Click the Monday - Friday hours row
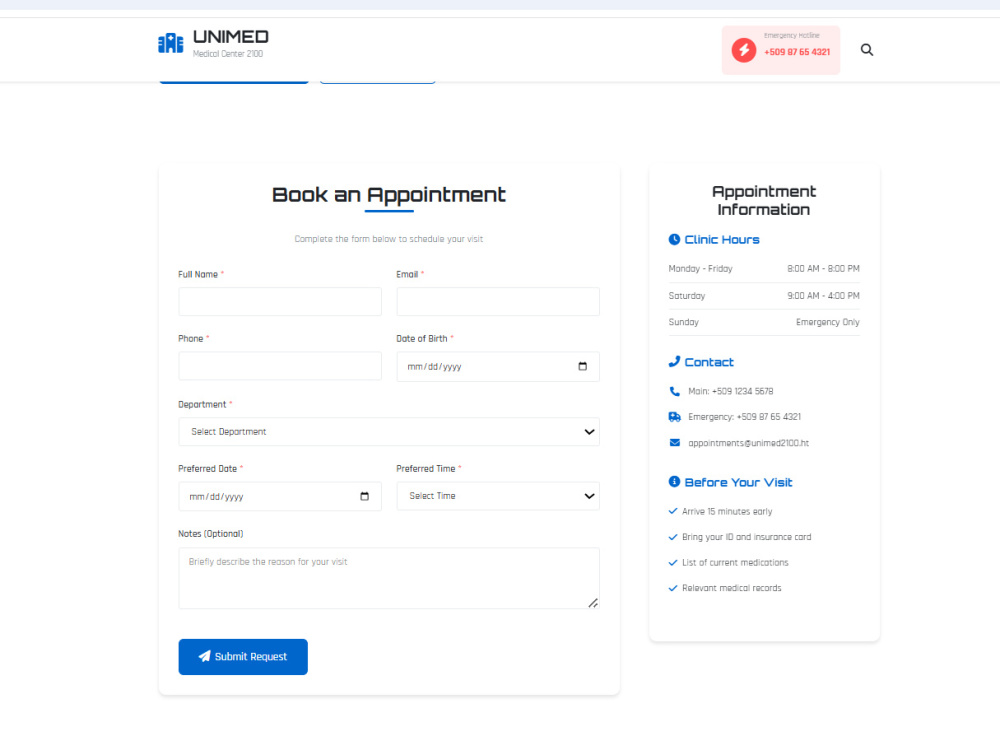The height and width of the screenshot is (750, 1000). point(764,269)
